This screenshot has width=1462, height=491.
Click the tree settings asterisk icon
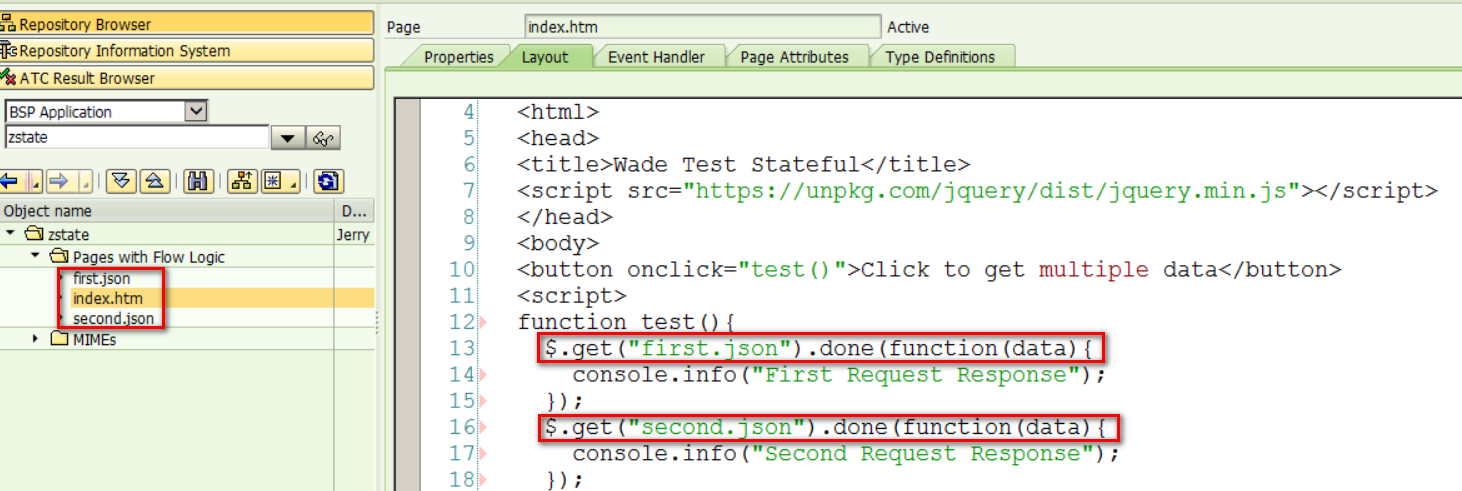click(275, 181)
